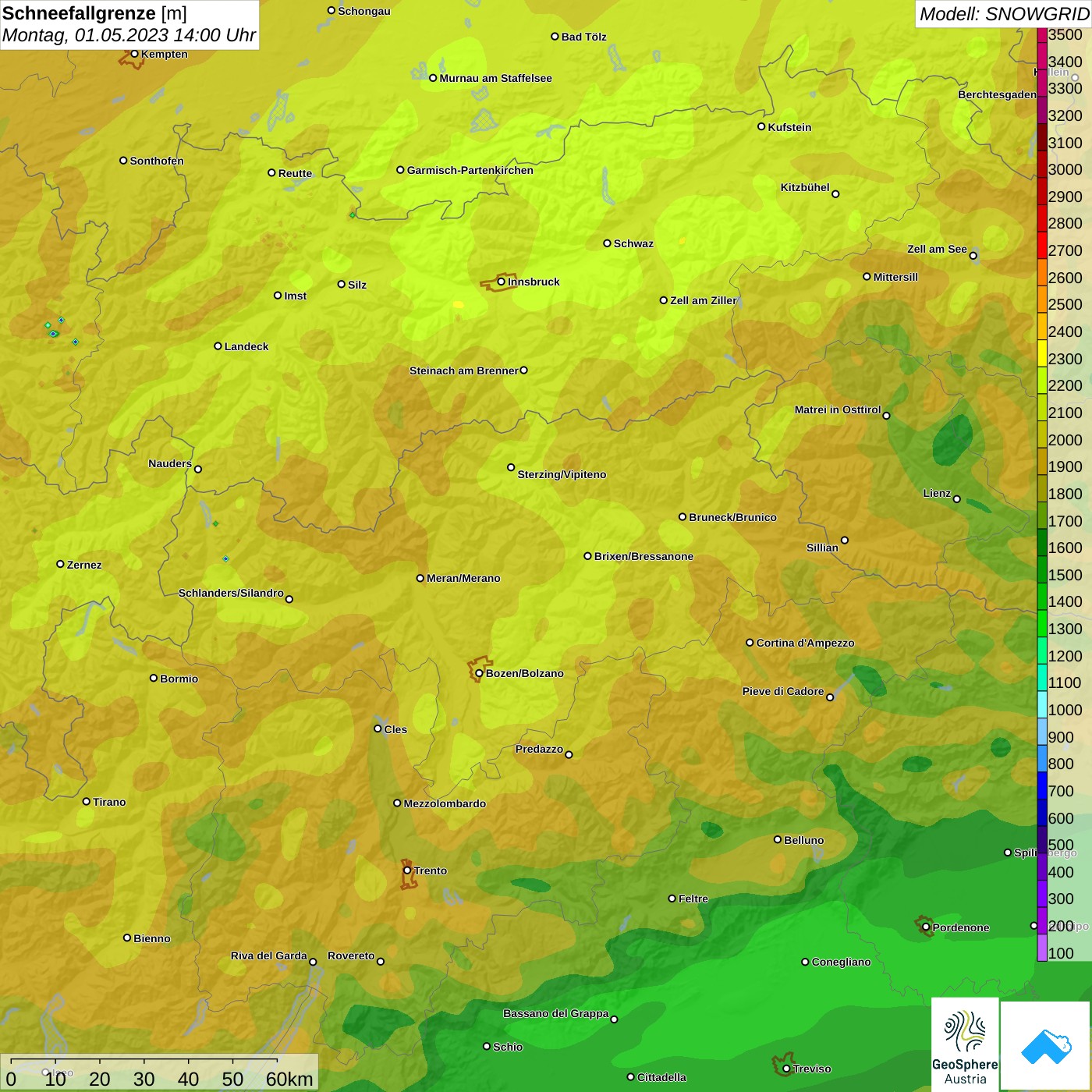
Task: Click the Bienno label
Action: pyautogui.click(x=151, y=938)
